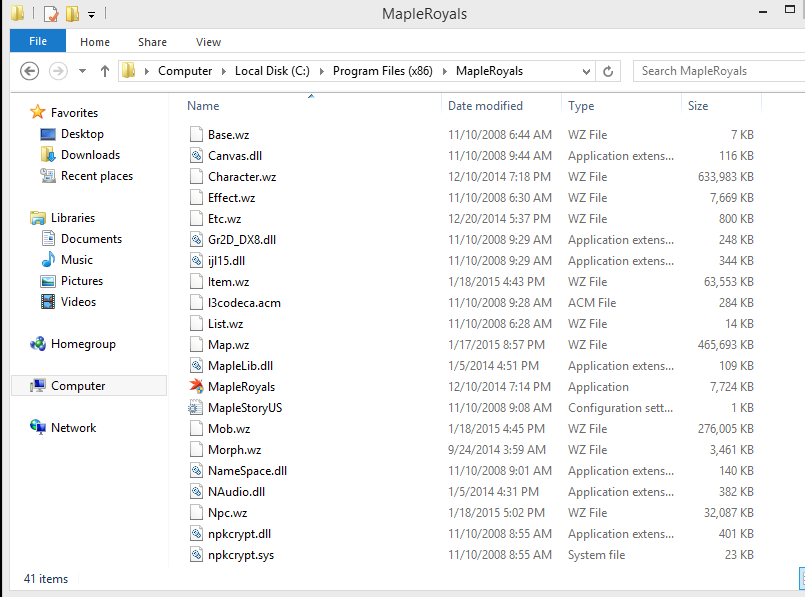The image size is (805, 597).
Task: Open Customize Quick Access Toolbar dropdown
Action: click(91, 15)
